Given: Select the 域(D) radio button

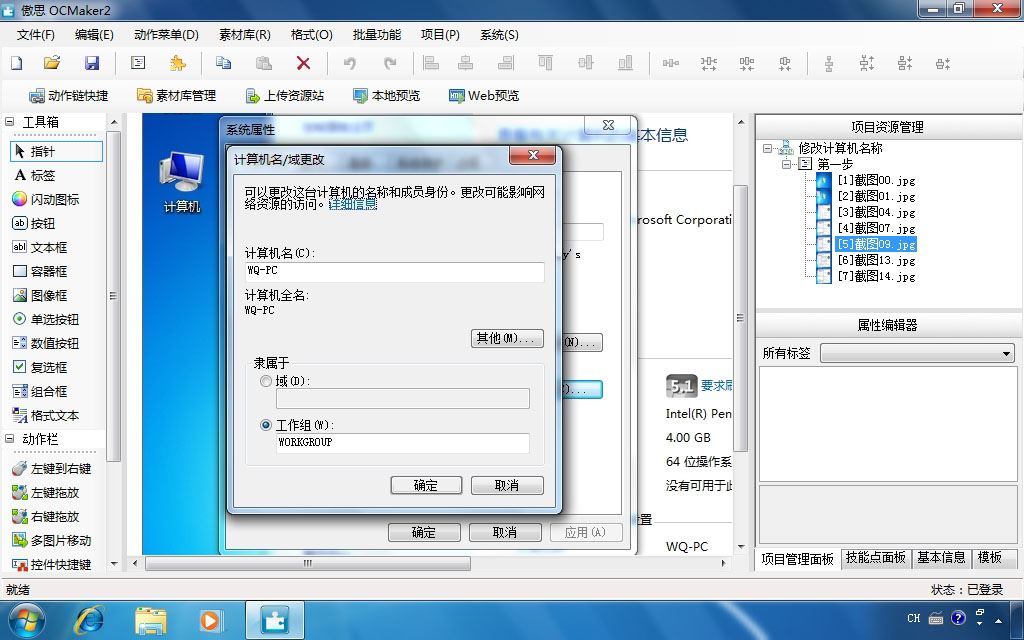Looking at the screenshot, I should point(266,381).
